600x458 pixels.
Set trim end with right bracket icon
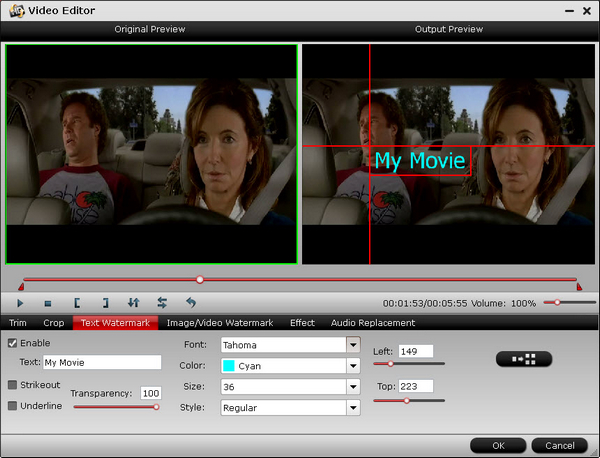click(x=106, y=303)
